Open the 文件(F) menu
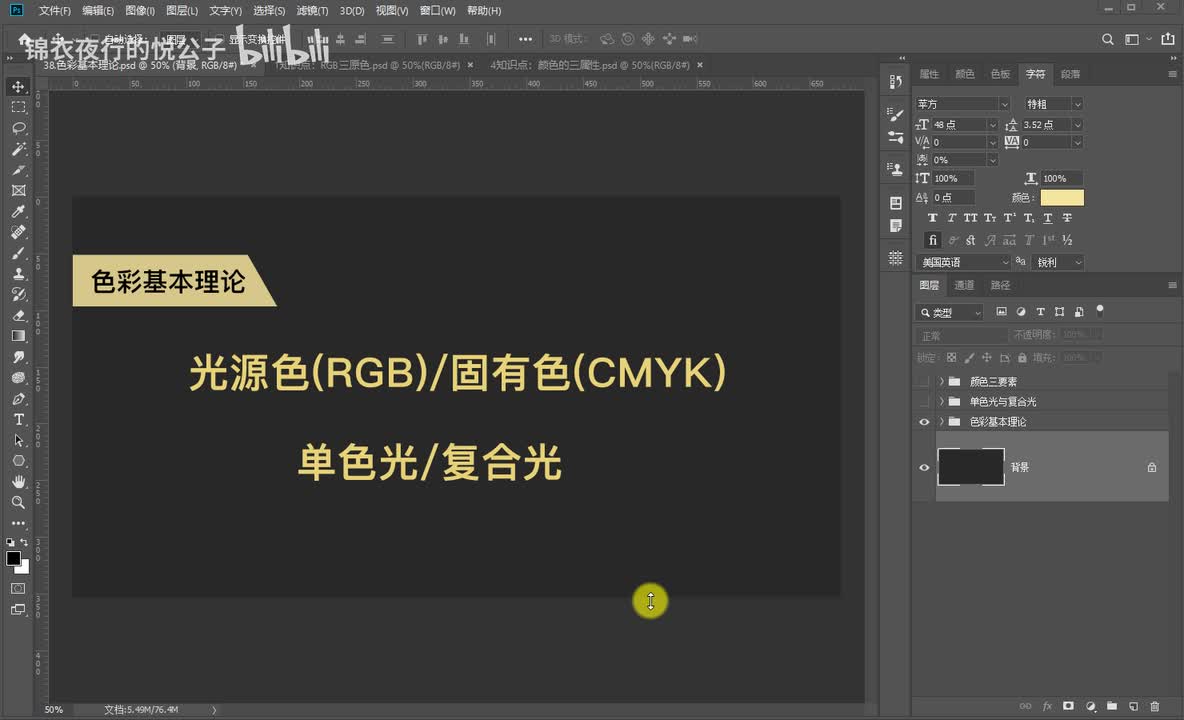 [54, 11]
